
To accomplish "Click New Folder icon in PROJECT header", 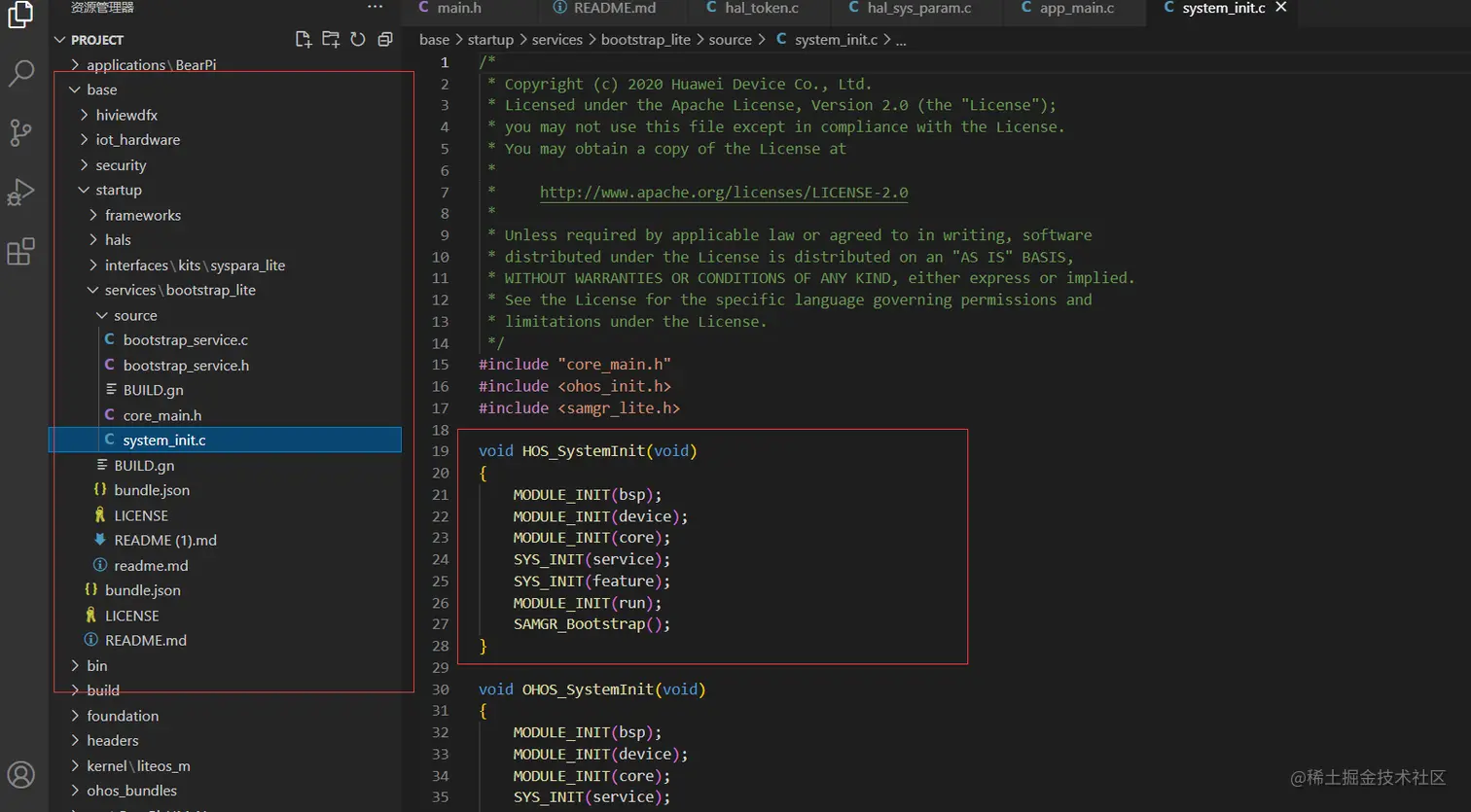I will [x=331, y=40].
